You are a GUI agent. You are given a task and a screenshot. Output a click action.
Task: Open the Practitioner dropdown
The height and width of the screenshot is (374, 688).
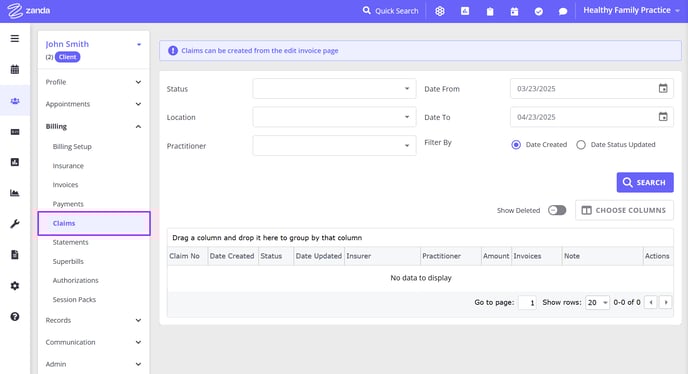click(334, 146)
